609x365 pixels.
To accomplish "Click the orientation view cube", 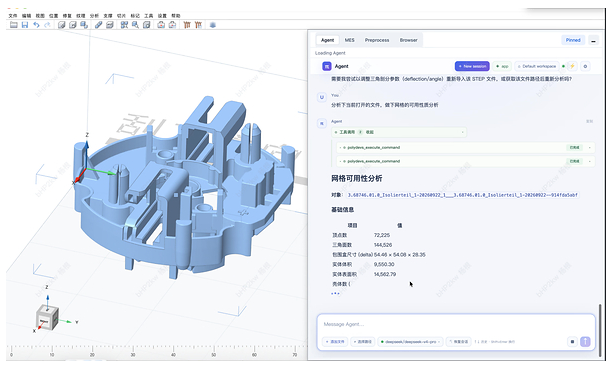I will (47, 318).
